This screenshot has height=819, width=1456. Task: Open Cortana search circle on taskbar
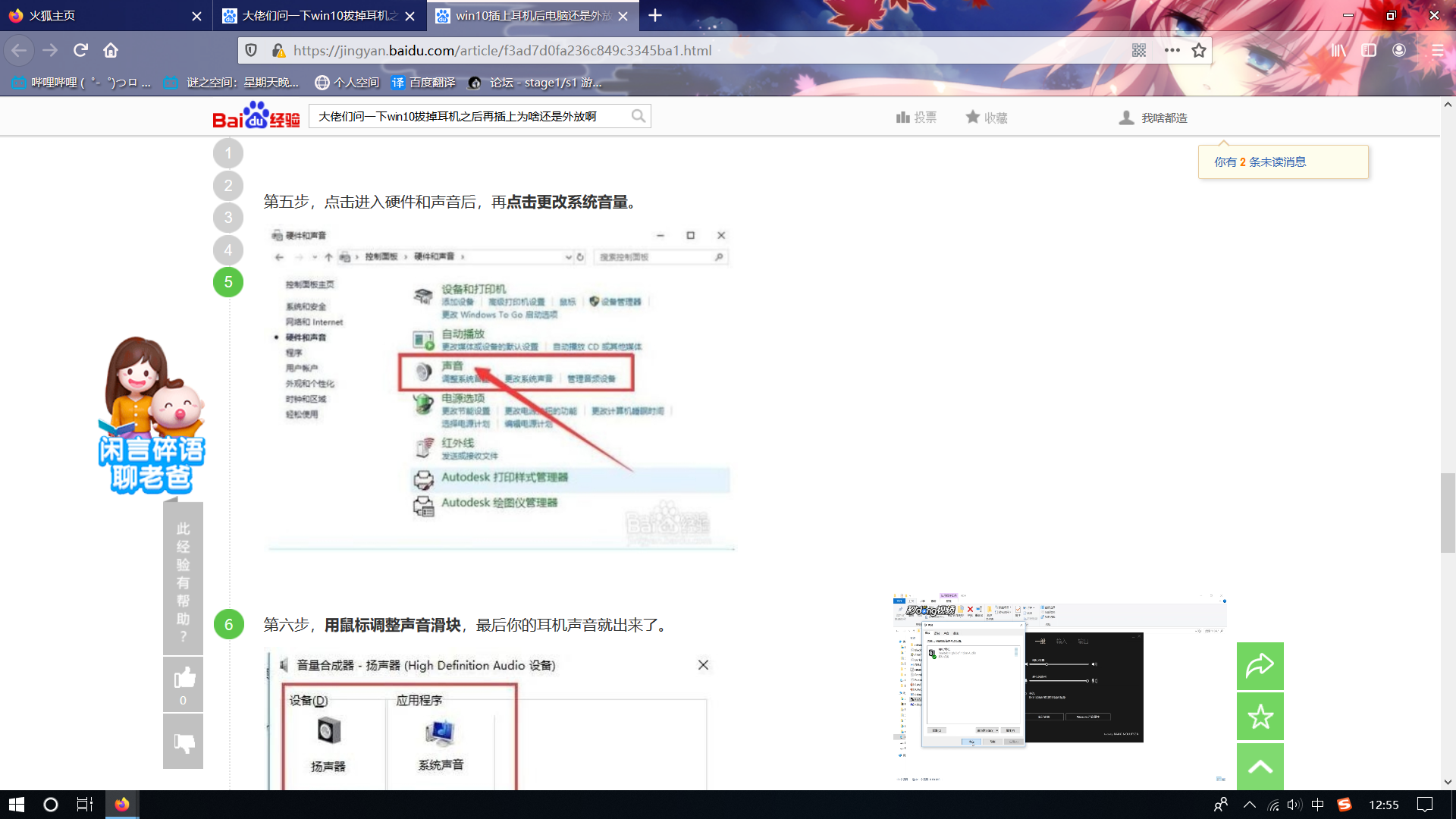[51, 805]
